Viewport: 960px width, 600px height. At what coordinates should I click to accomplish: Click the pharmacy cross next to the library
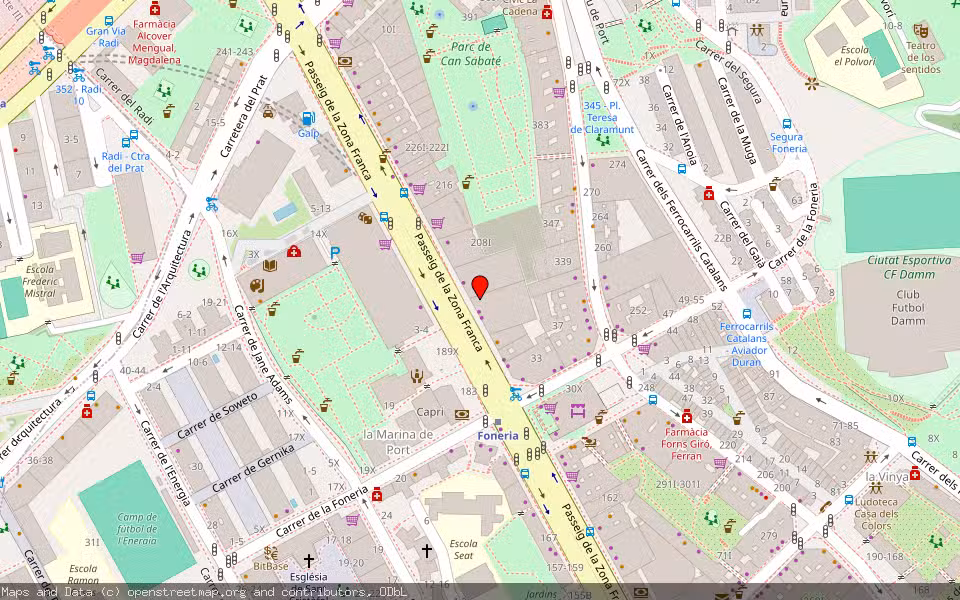click(294, 252)
